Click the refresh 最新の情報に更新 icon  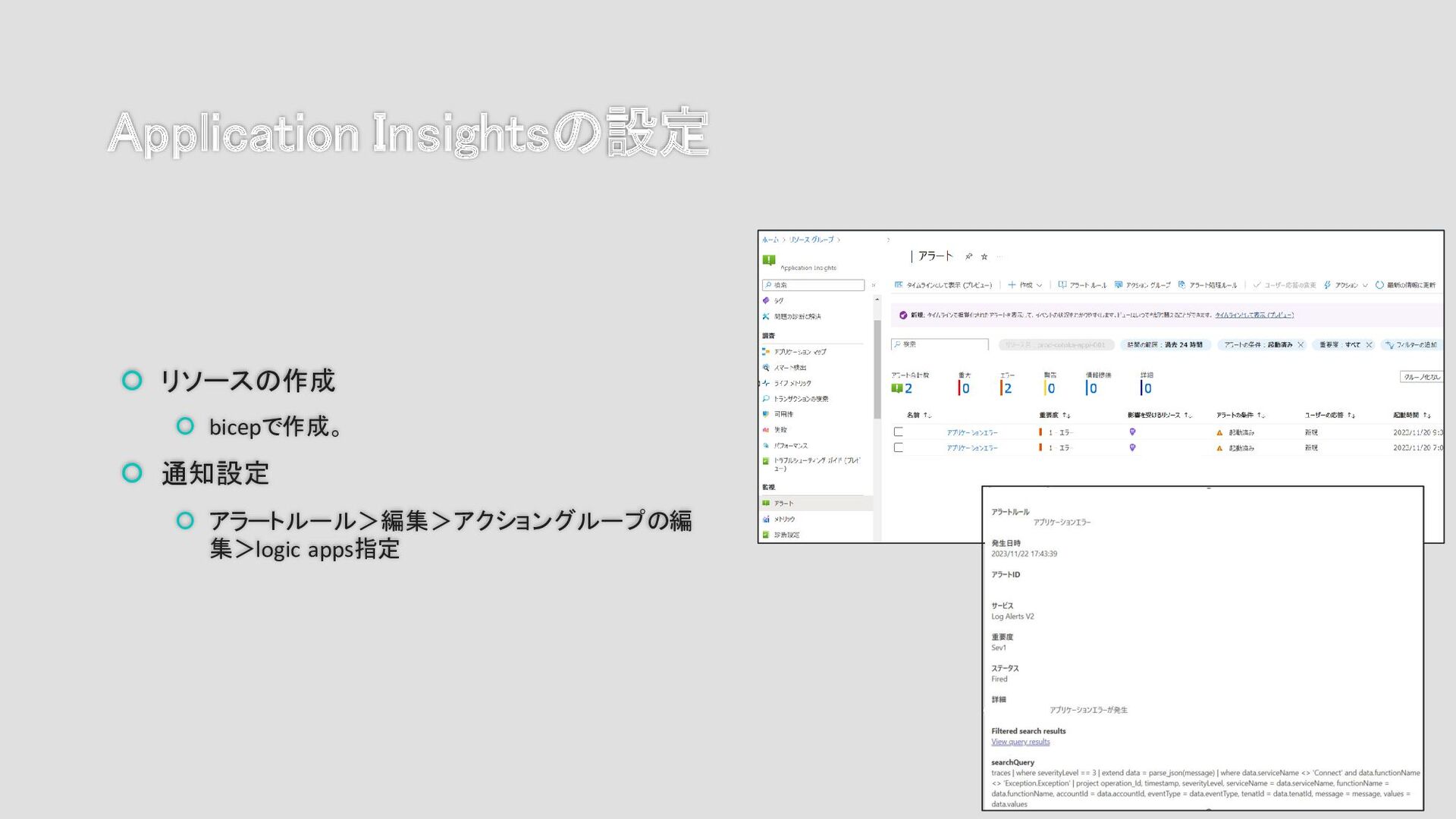click(x=1379, y=285)
